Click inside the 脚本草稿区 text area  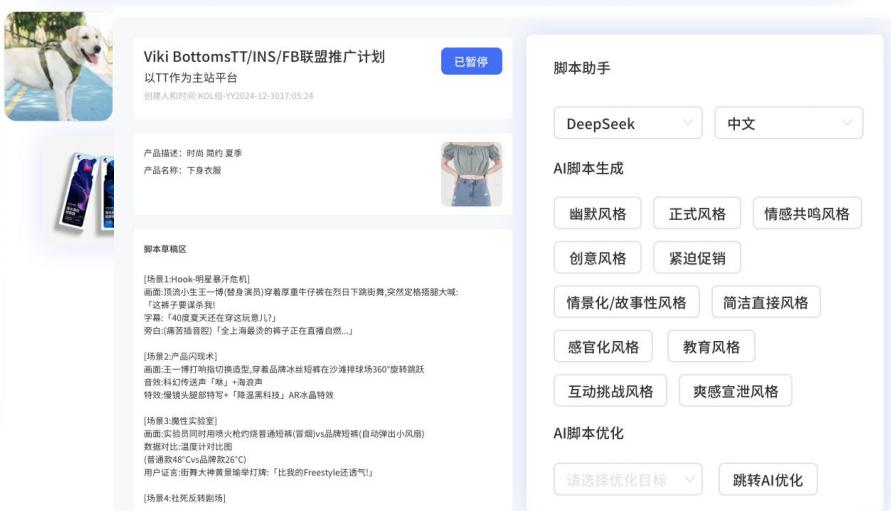(x=322, y=380)
